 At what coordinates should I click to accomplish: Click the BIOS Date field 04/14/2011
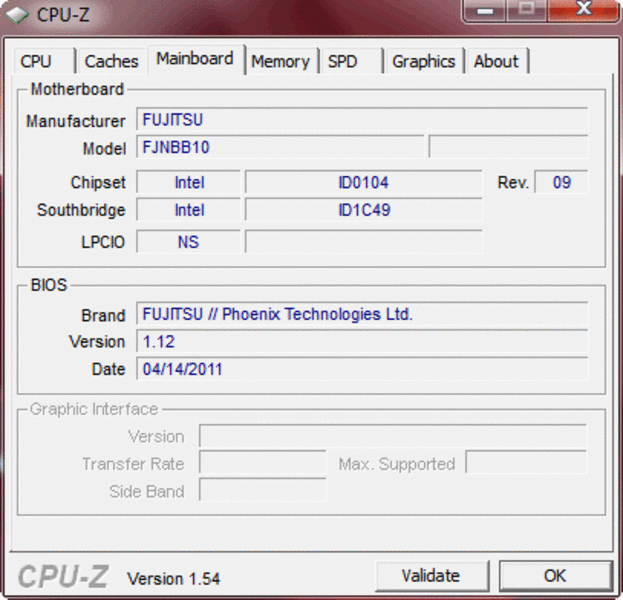[362, 369]
